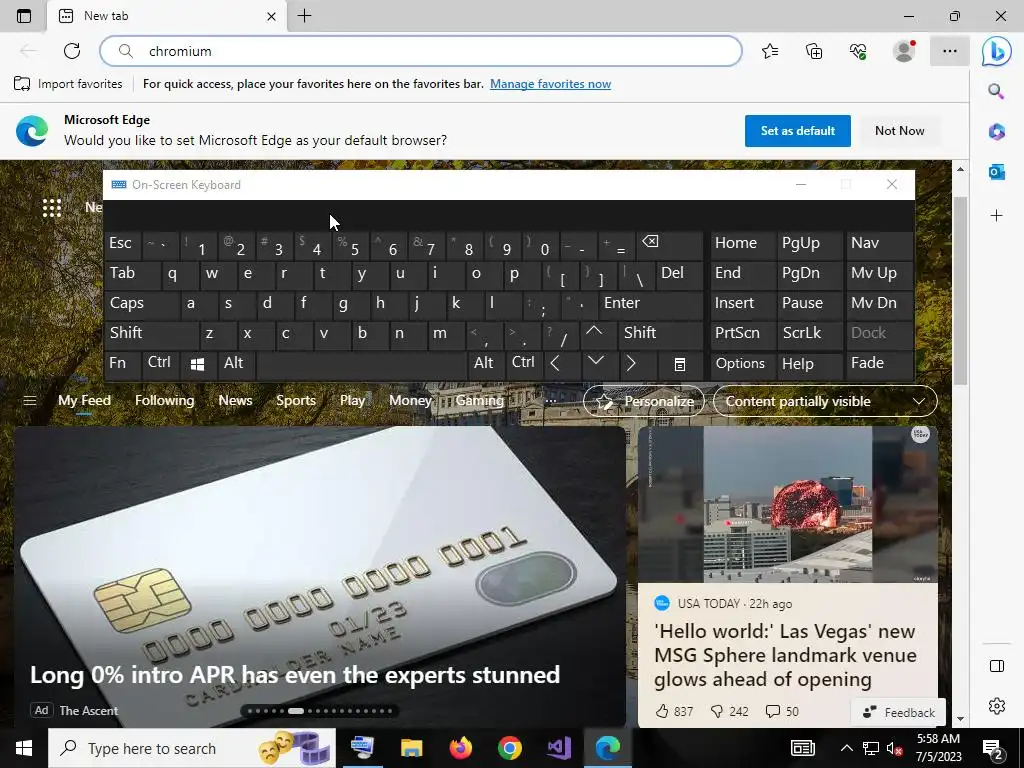1024x768 pixels.
Task: Toggle sidebar visibility icon above settings gear
Action: (997, 666)
